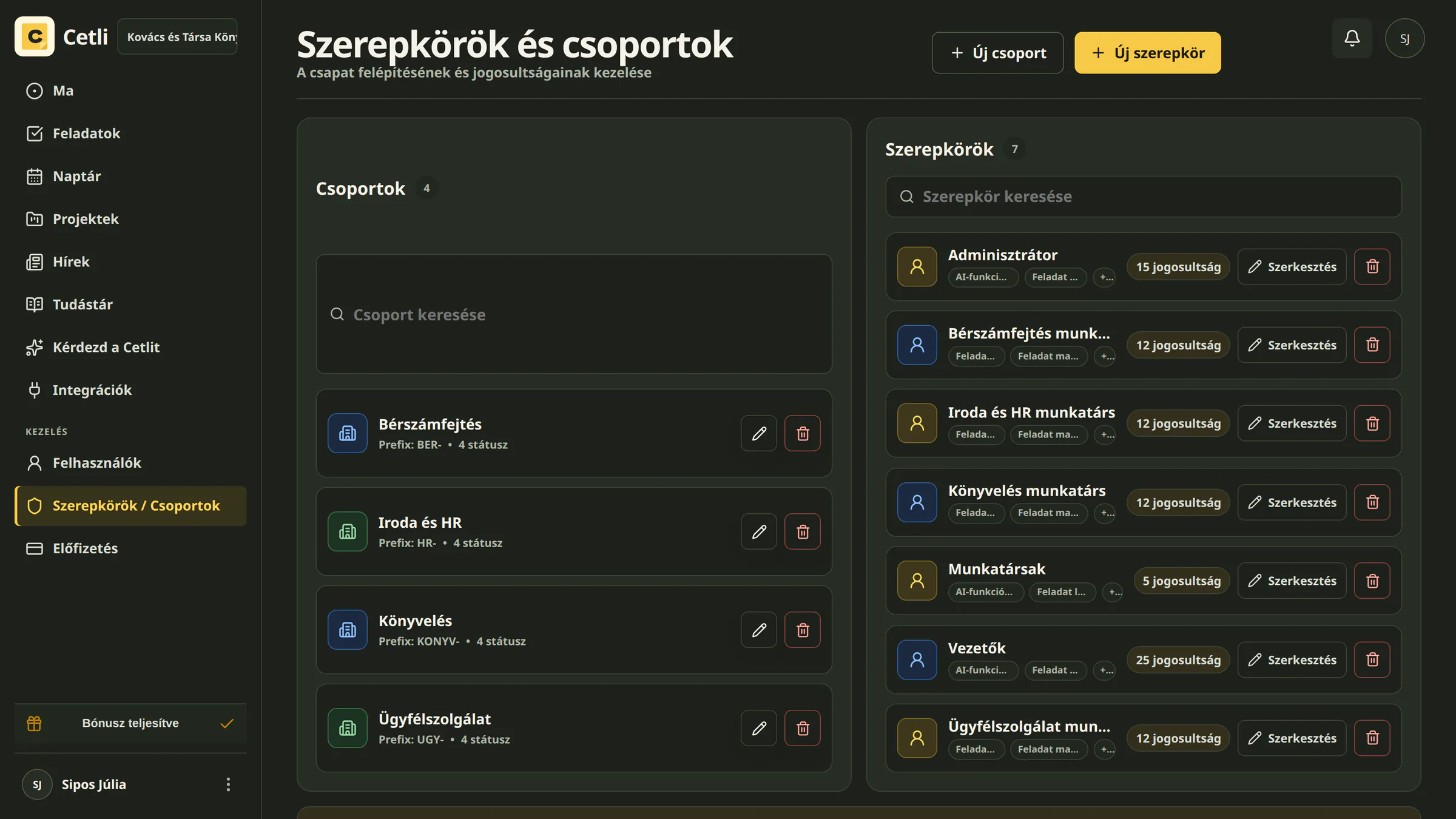Expand more permission tags for Munkatársak
The image size is (1456, 819).
[1113, 591]
